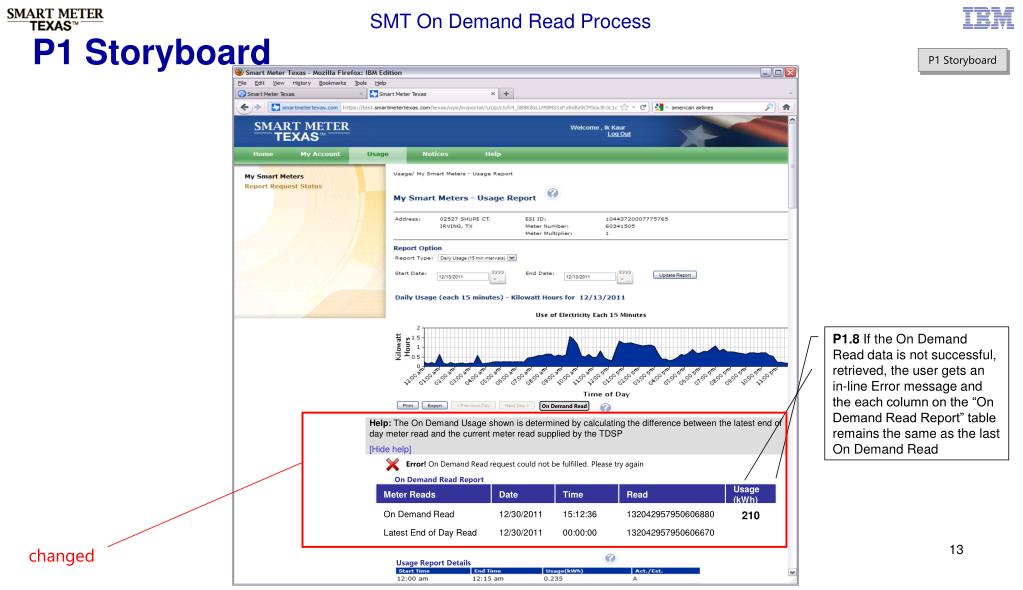
Task: Click page scrollbar up arrow
Action: (792, 120)
